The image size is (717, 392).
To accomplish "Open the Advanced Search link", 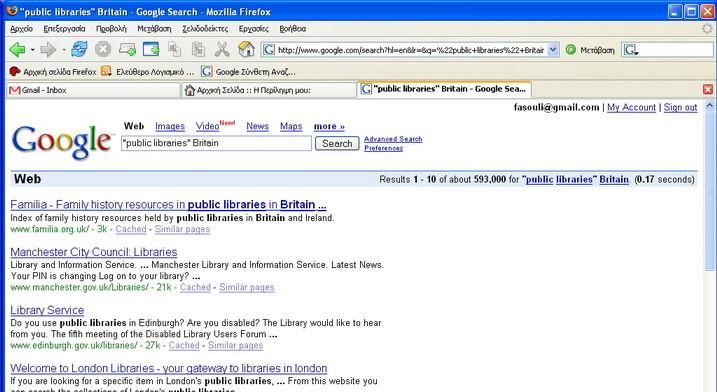I will click(x=393, y=139).
